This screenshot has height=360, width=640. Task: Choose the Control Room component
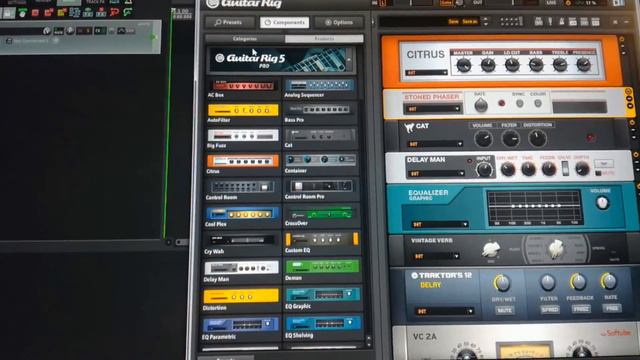coord(242,190)
